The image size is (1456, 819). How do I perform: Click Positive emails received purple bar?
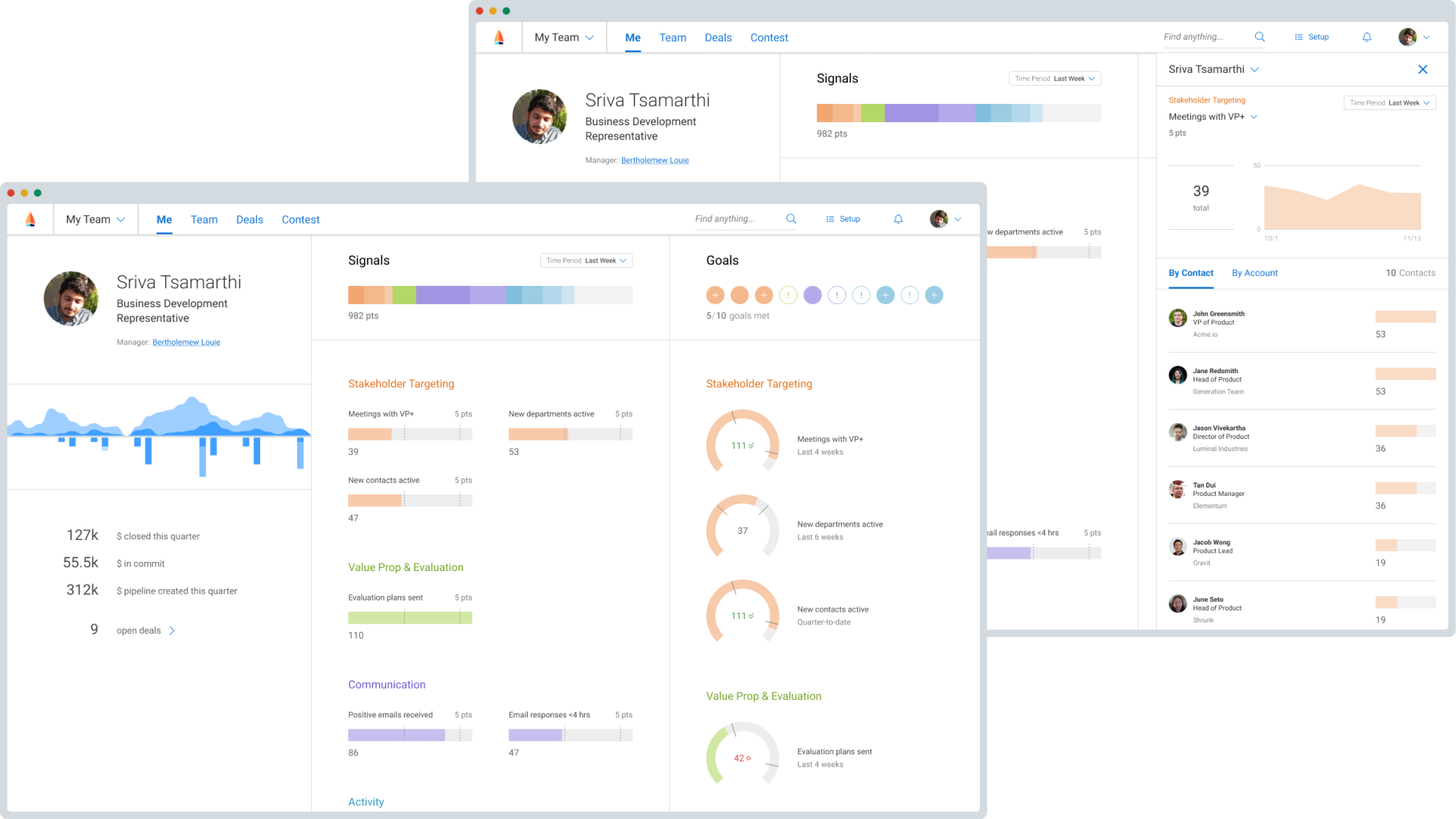tap(410, 735)
